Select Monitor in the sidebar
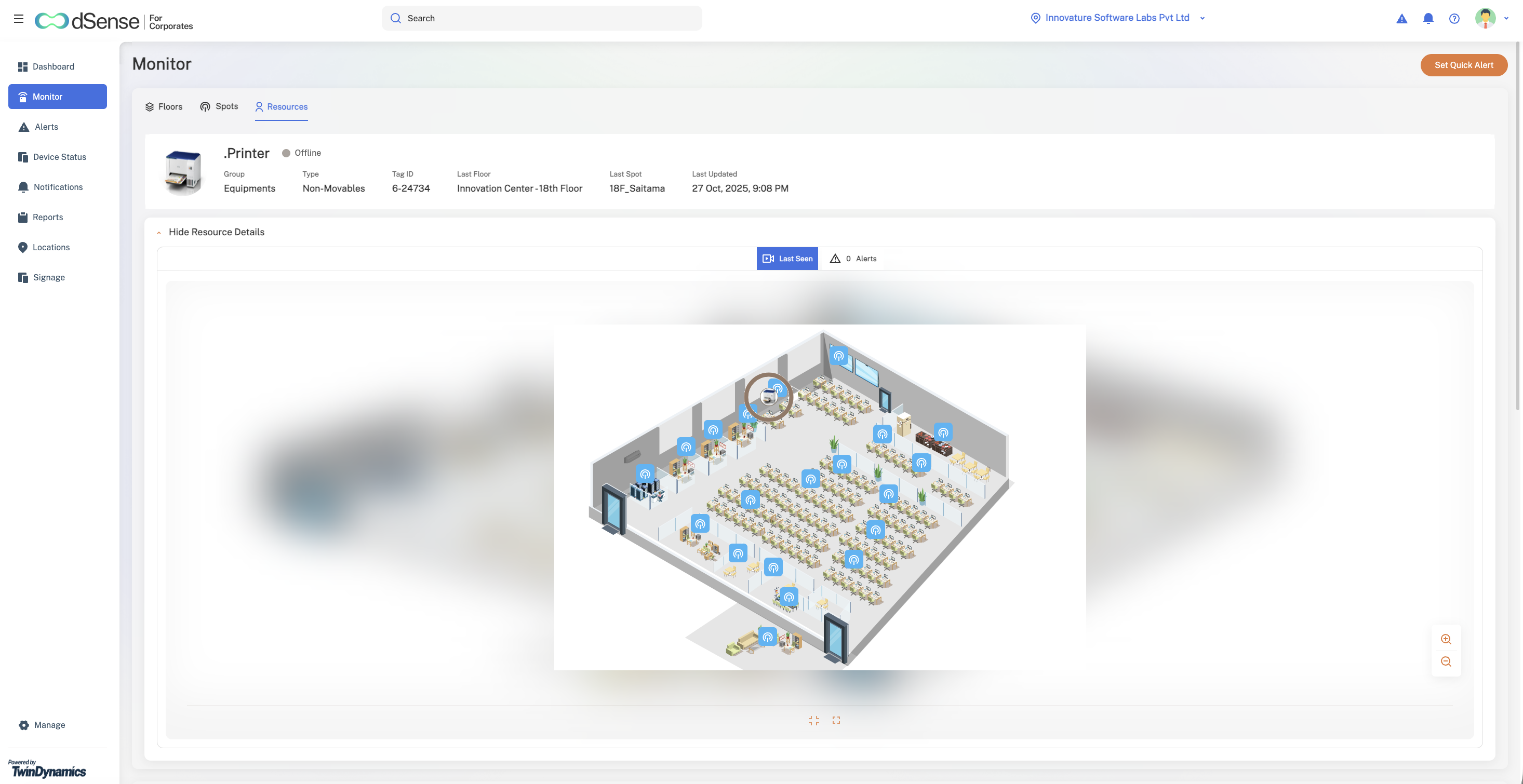The height and width of the screenshot is (784, 1523). click(x=57, y=97)
